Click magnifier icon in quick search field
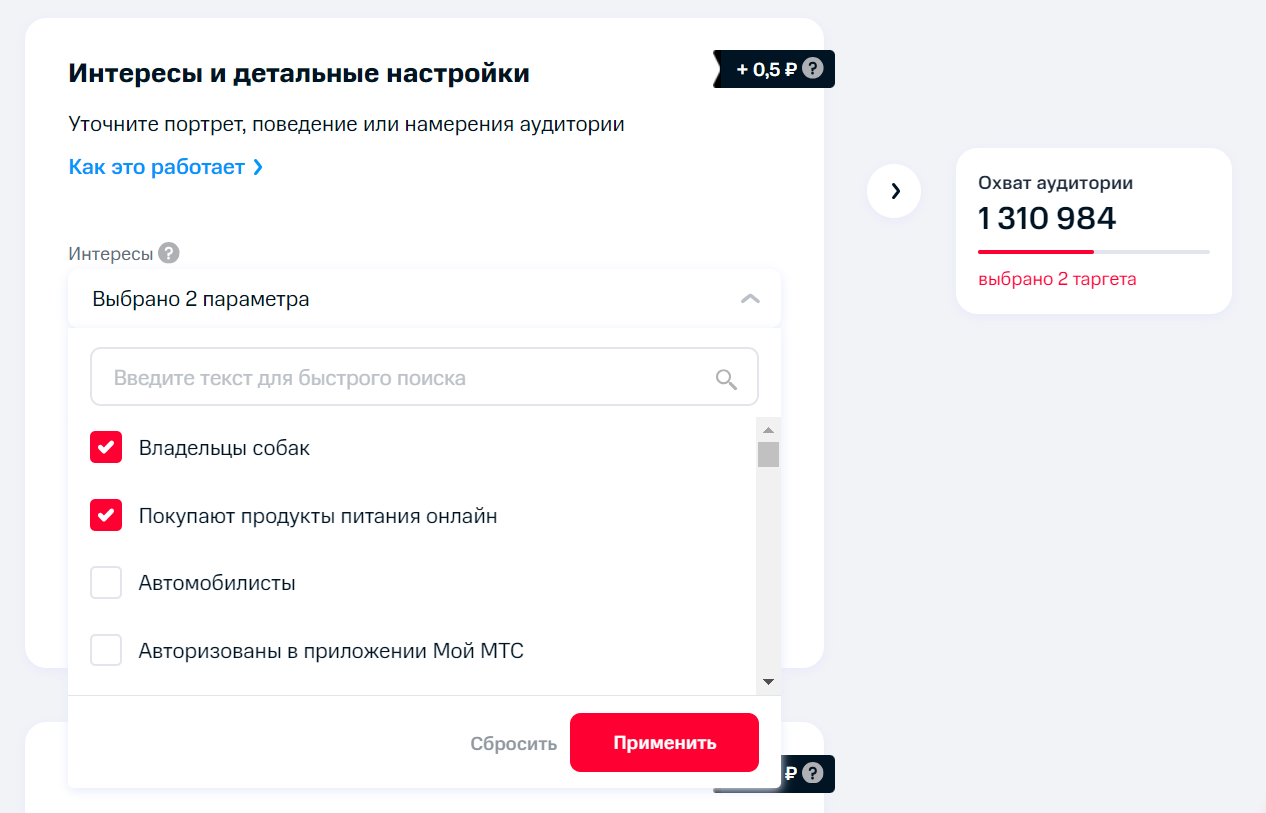This screenshot has width=1266, height=813. pos(727,379)
